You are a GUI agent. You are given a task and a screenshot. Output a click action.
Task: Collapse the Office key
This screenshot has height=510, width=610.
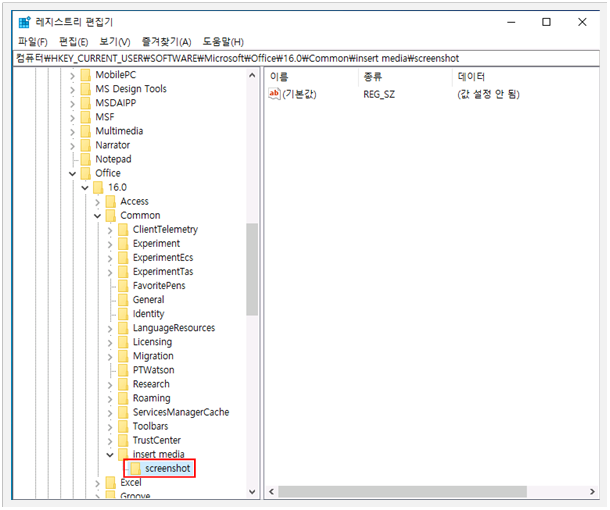point(72,174)
